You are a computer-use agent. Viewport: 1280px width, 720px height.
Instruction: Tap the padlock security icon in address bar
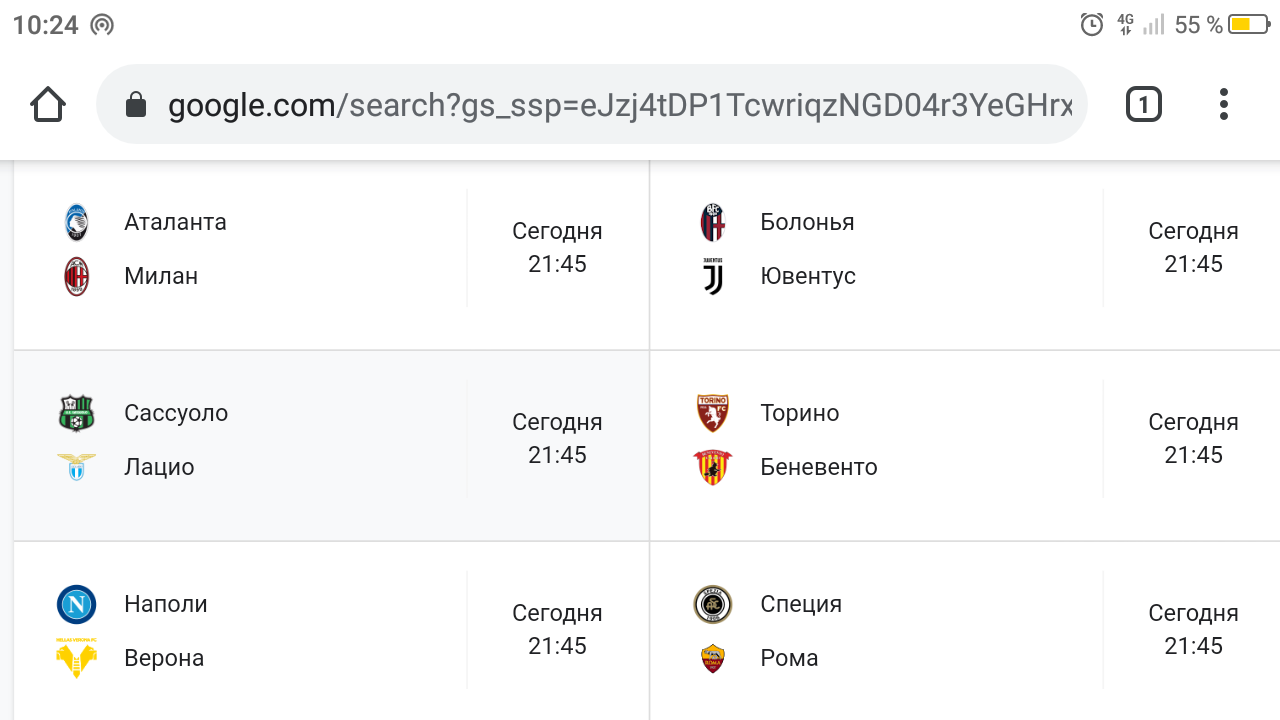135,103
